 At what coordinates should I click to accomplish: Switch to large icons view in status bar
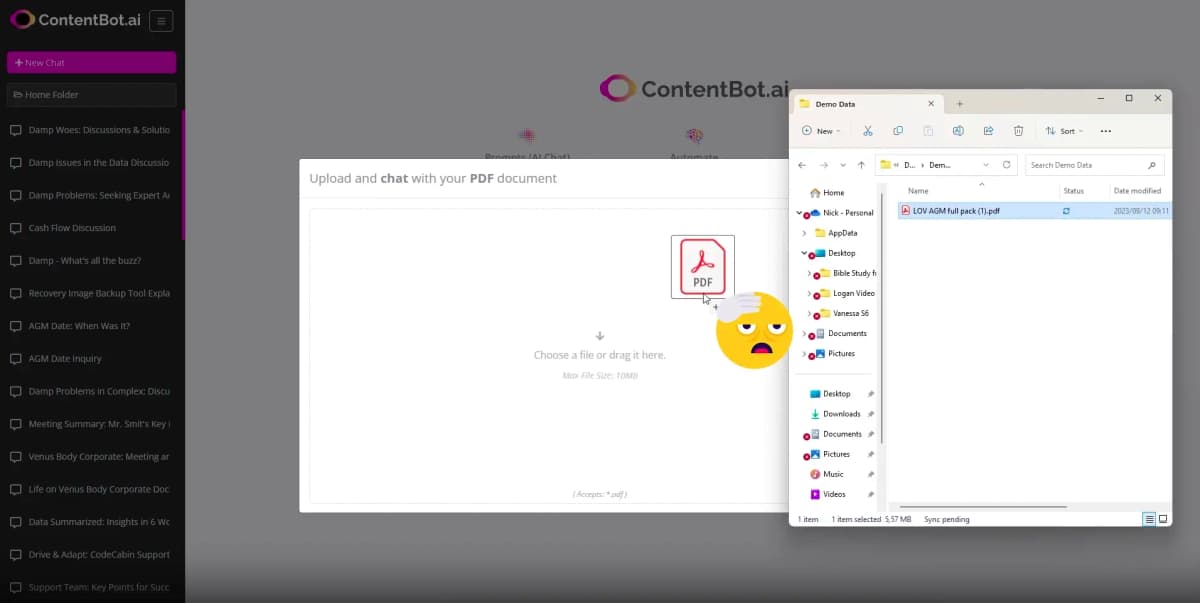1162,519
